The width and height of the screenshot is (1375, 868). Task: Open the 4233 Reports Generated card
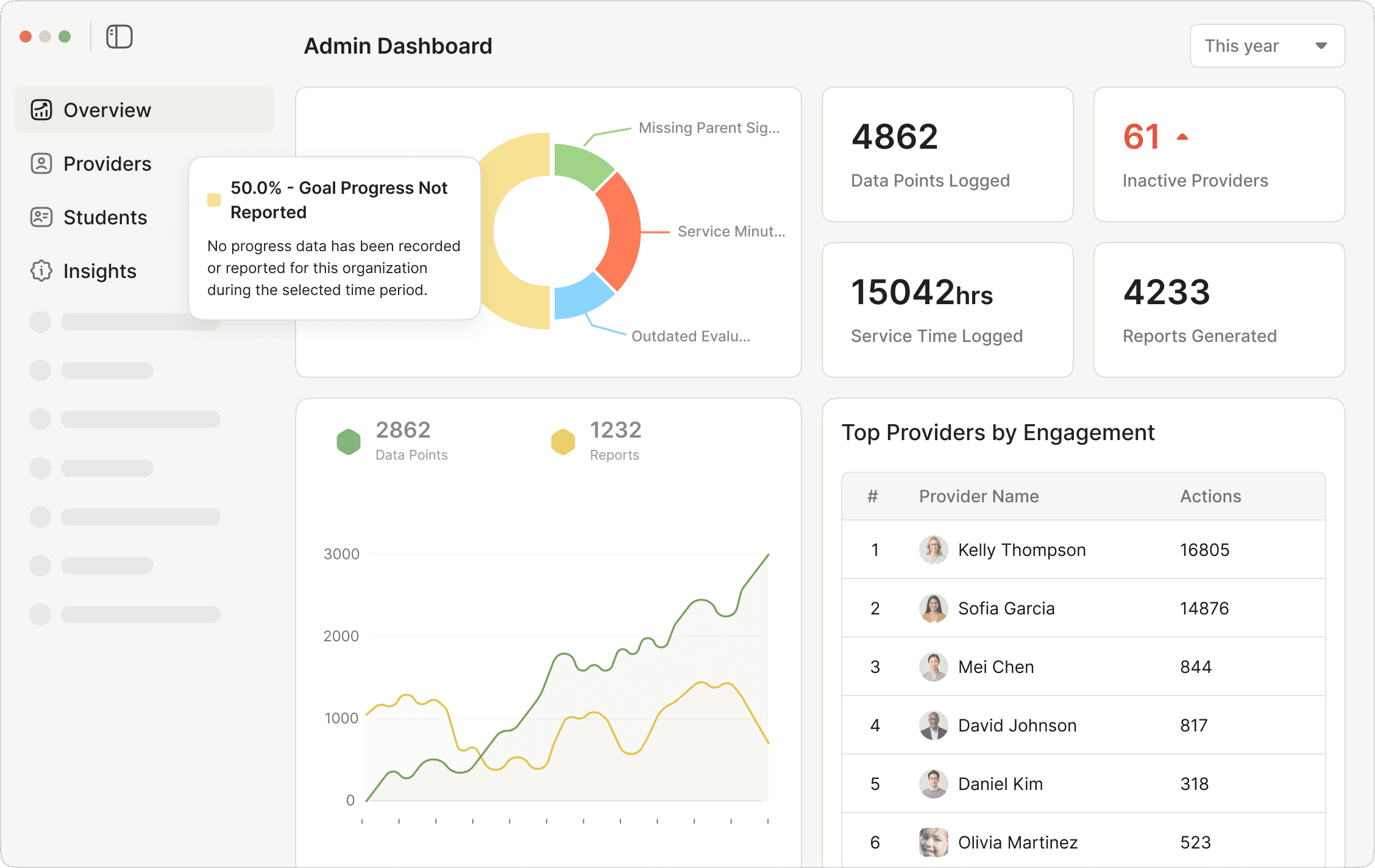click(1219, 310)
